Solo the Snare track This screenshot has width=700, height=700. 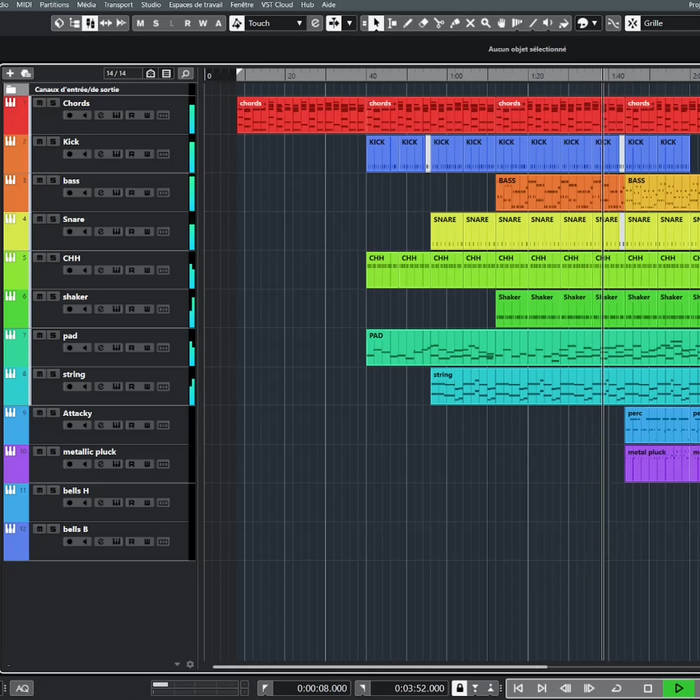coord(53,219)
